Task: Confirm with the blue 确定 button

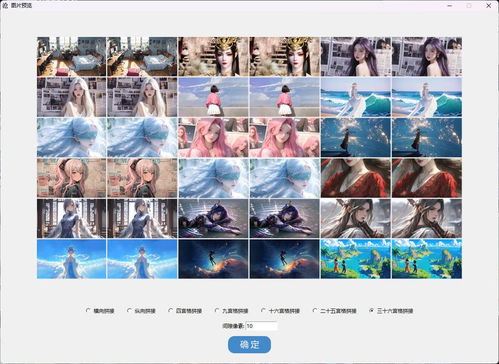Action: click(x=249, y=345)
